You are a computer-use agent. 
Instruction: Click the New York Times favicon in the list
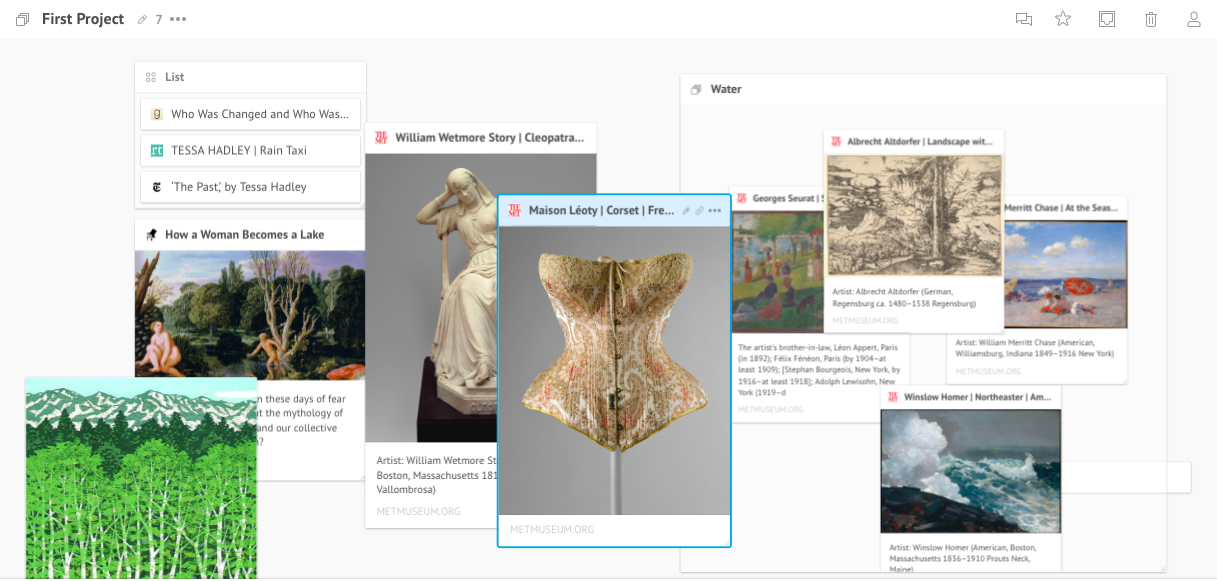pyautogui.click(x=157, y=186)
